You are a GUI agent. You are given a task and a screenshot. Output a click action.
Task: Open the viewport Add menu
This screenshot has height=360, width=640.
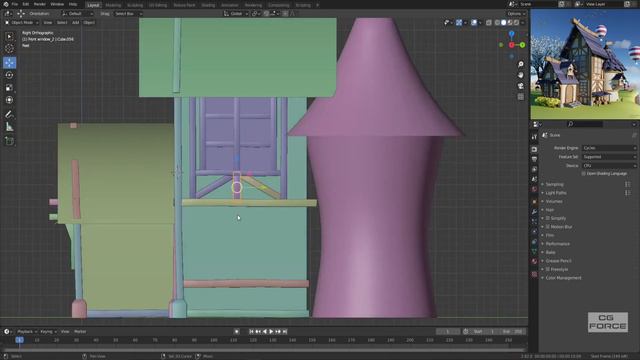(76, 23)
